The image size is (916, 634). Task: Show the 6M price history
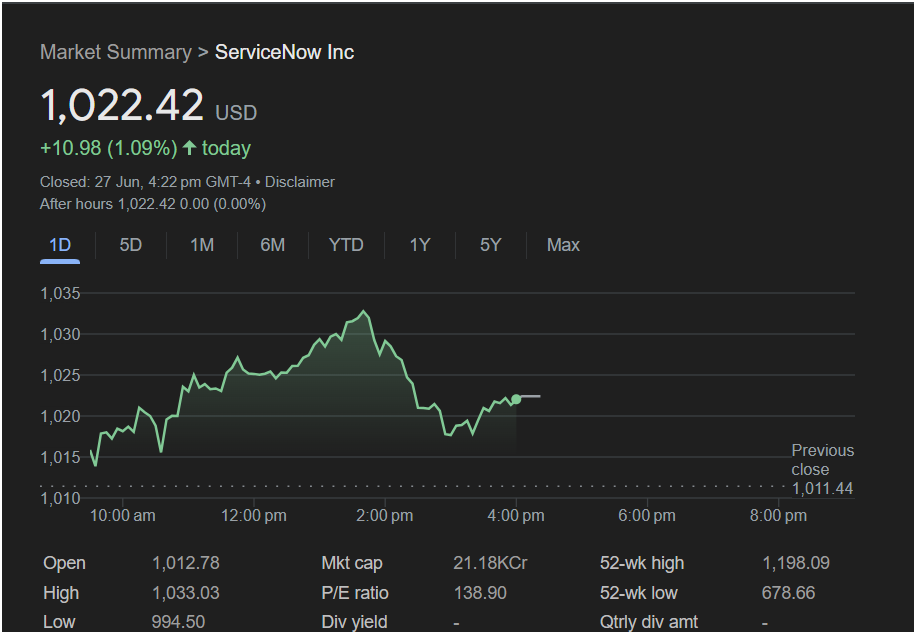(273, 245)
